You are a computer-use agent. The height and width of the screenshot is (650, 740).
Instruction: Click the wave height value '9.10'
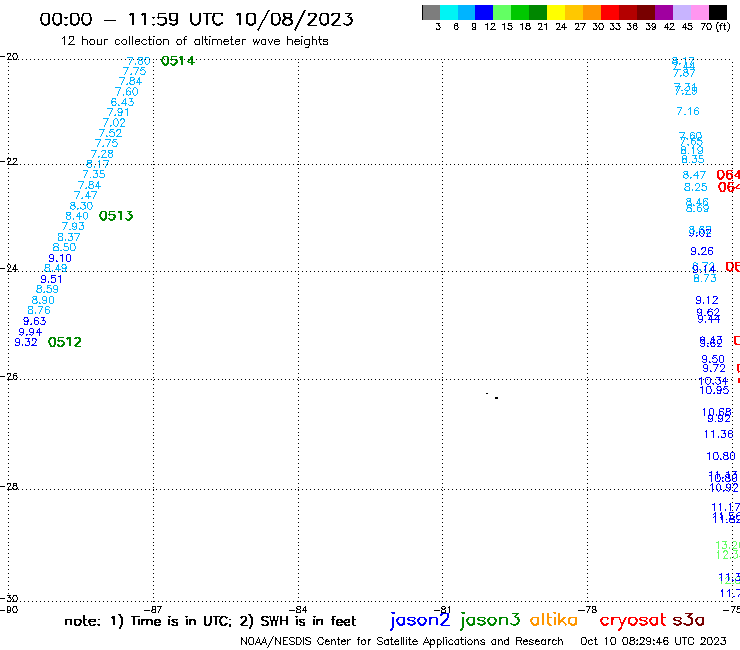tap(60, 259)
